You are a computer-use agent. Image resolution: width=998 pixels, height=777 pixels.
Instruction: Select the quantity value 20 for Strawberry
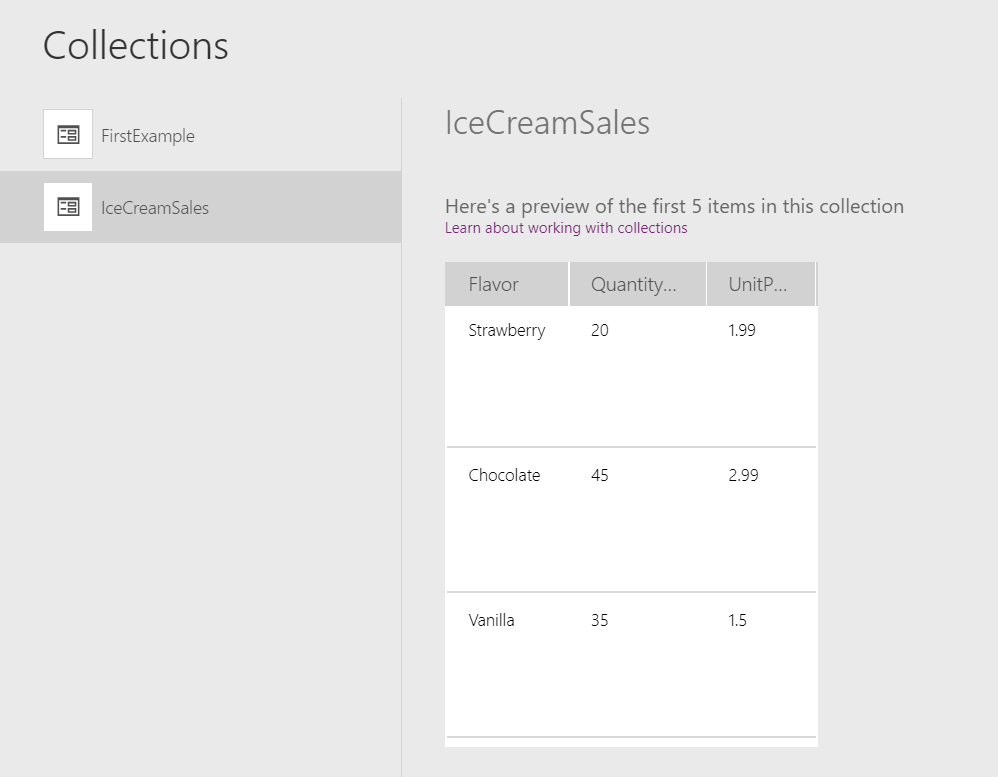tap(599, 330)
